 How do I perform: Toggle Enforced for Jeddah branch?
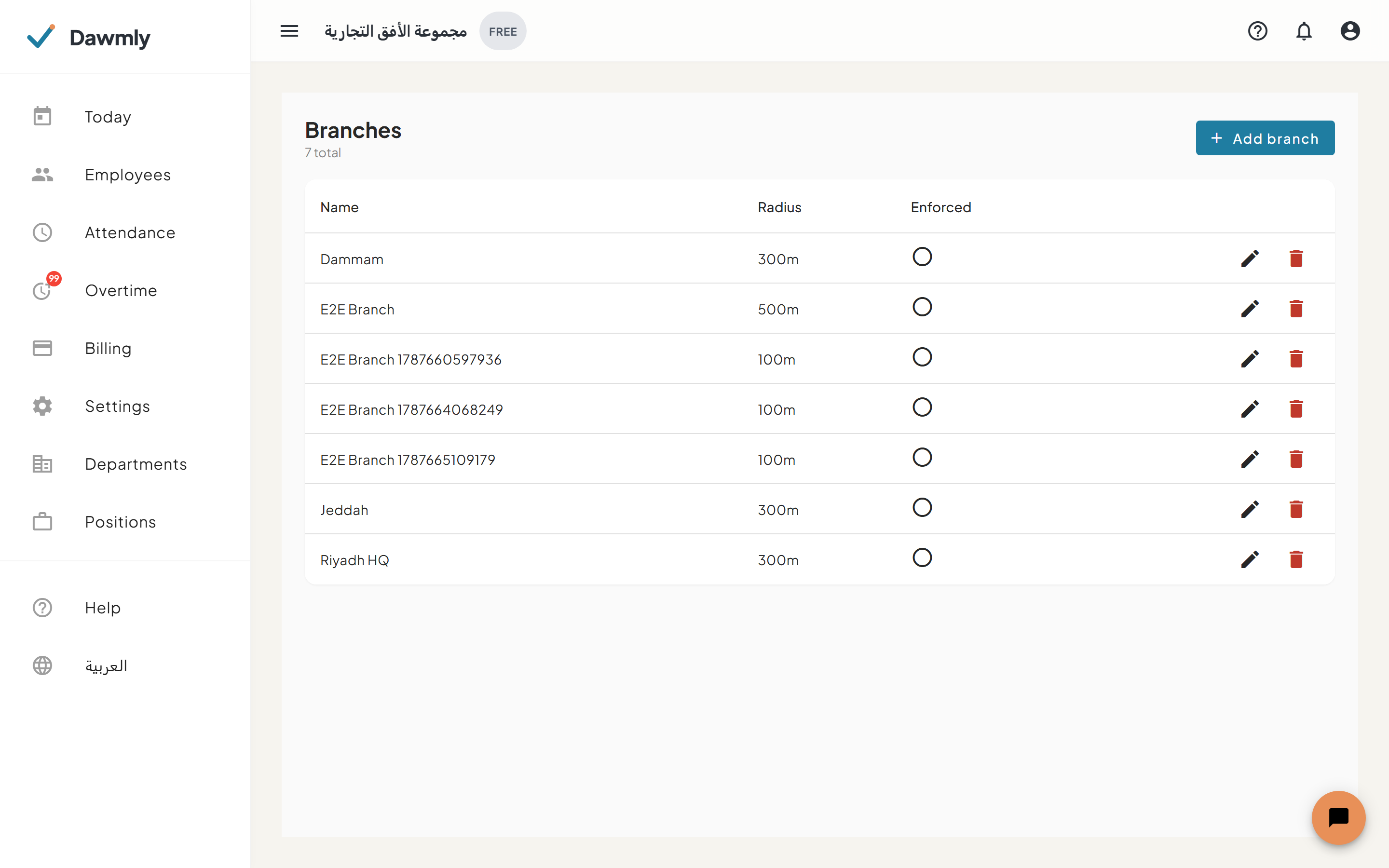[922, 507]
